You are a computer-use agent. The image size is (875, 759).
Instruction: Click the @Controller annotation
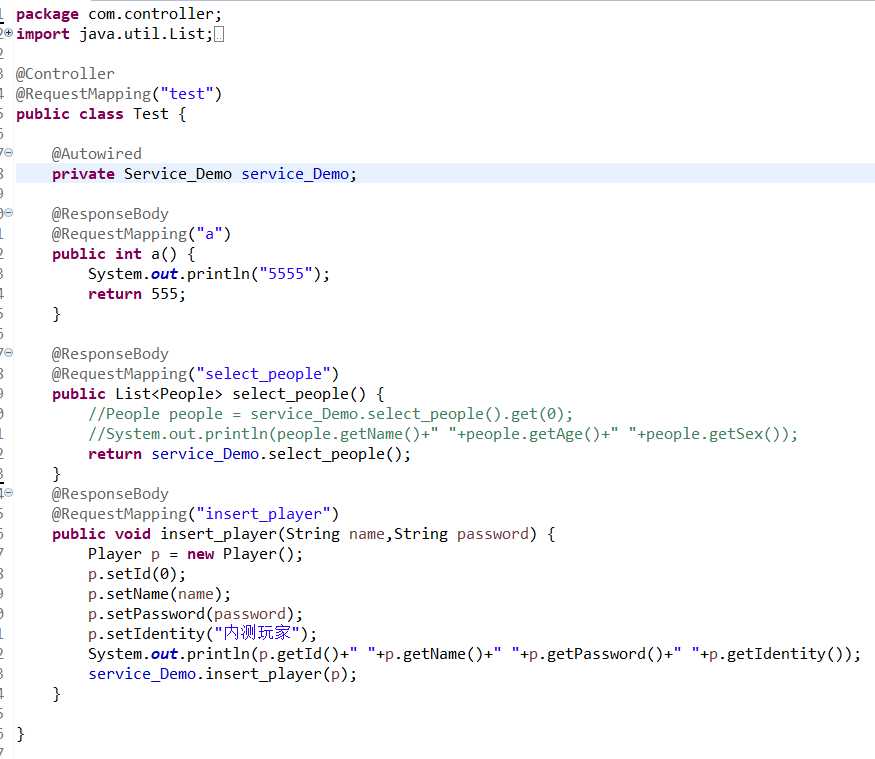(x=65, y=74)
